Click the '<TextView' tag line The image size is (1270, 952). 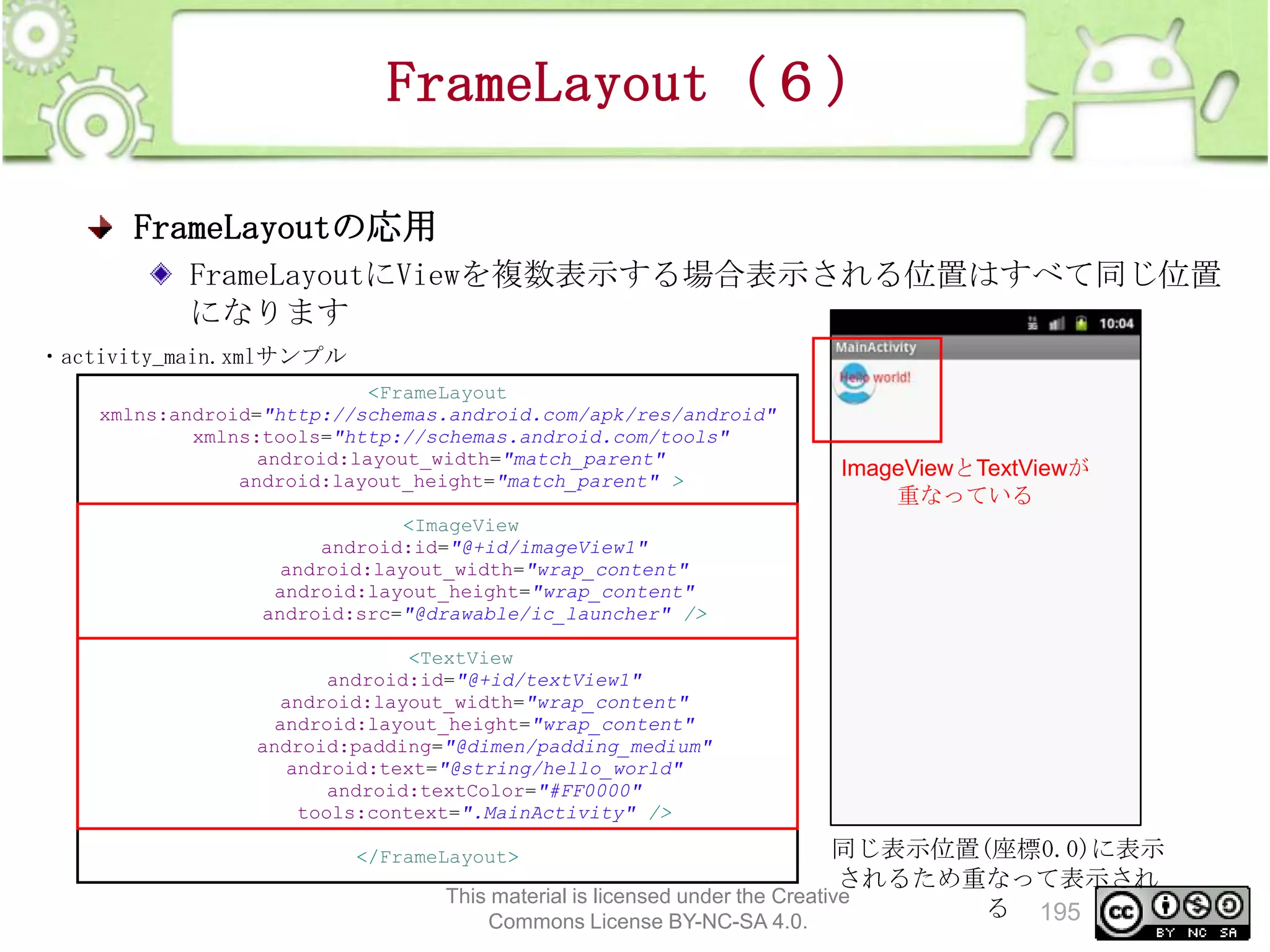(x=461, y=658)
